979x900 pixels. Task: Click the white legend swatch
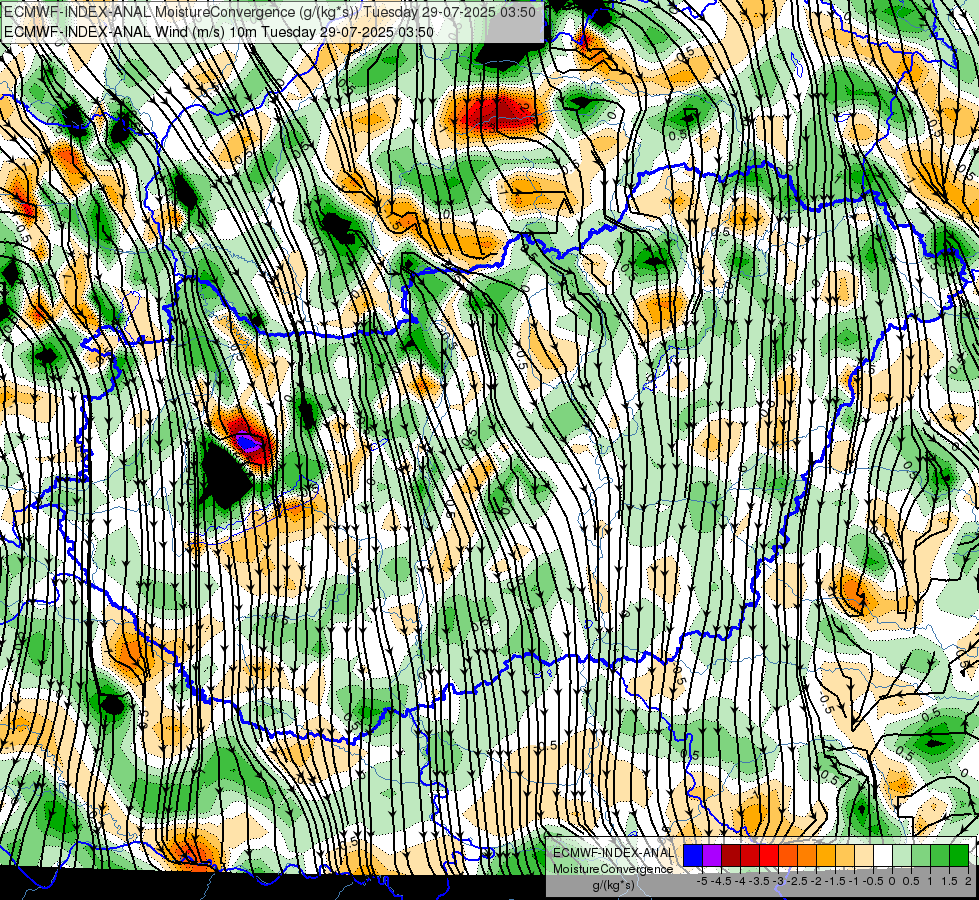click(x=883, y=855)
